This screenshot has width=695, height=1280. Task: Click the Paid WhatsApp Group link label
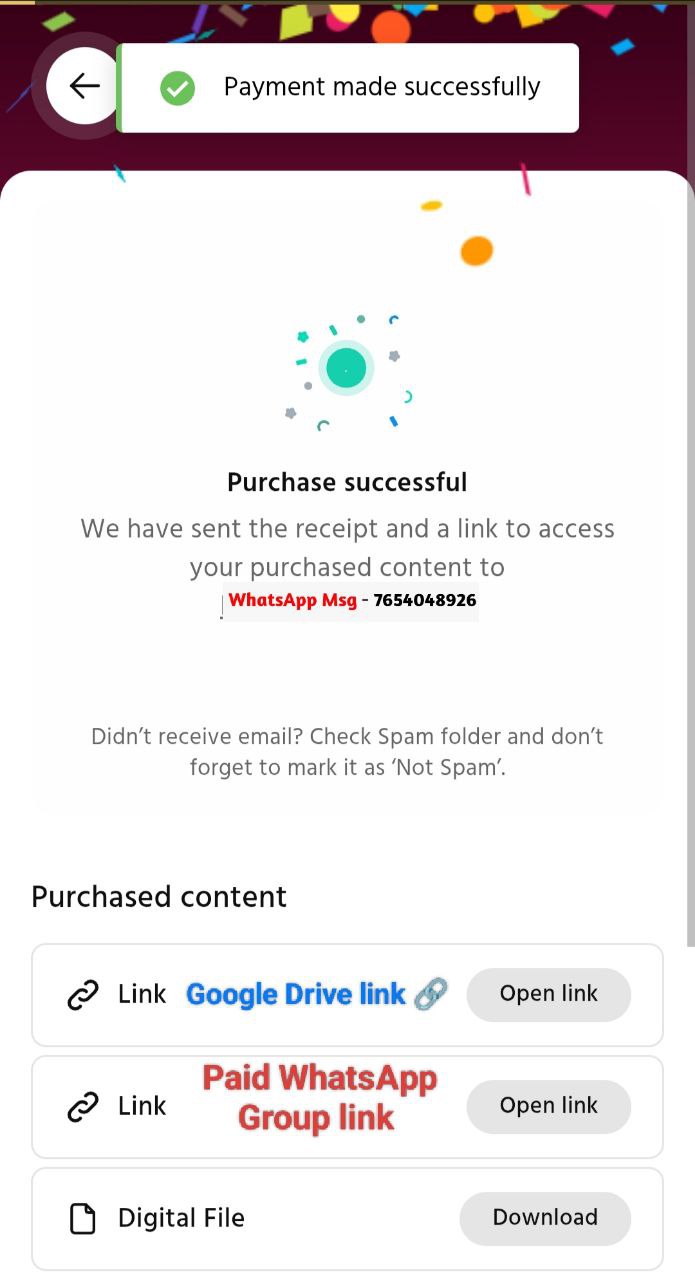319,1098
